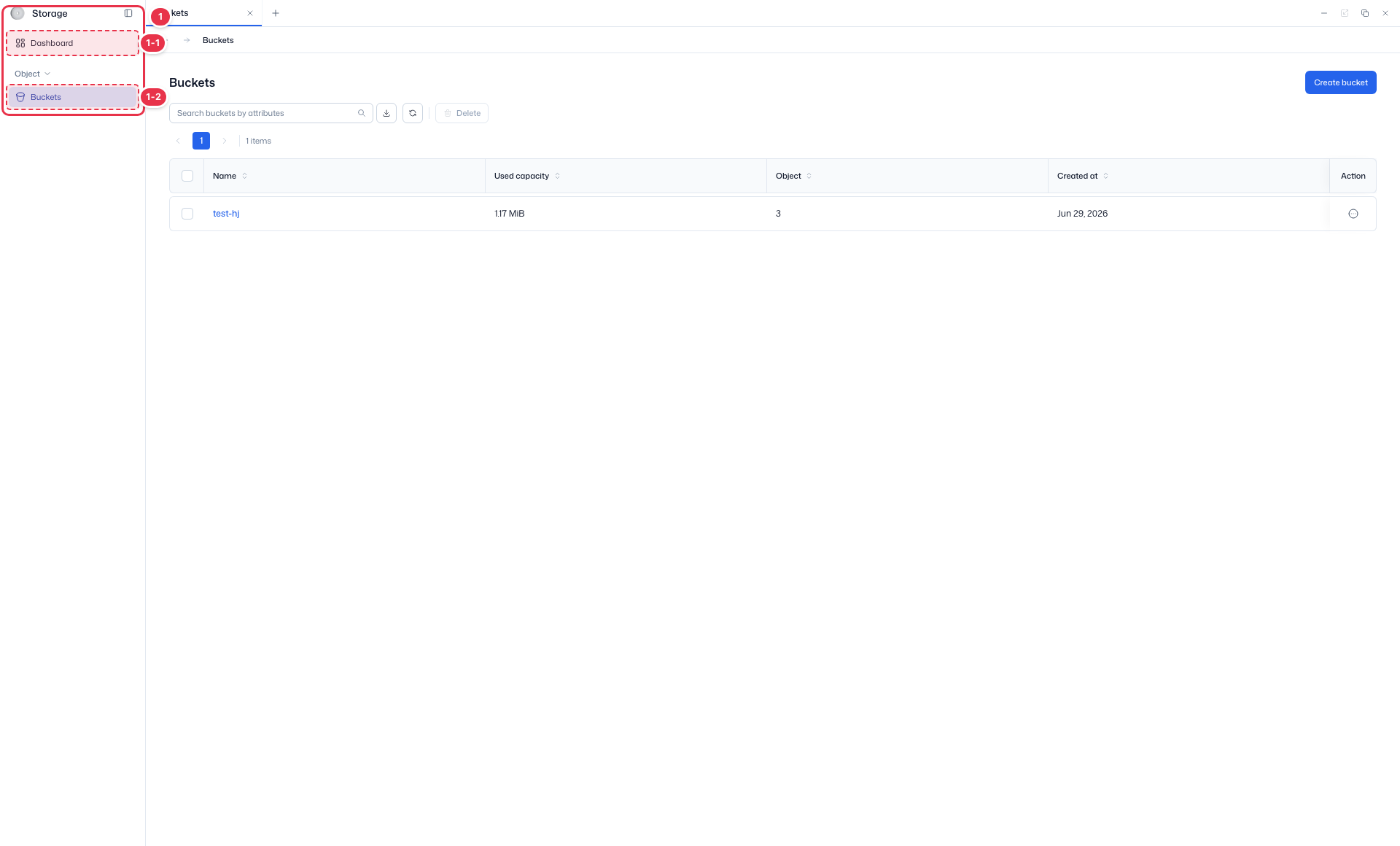The width and height of the screenshot is (1400, 846).
Task: Collapse the Object section chevron
Action: 47,74
